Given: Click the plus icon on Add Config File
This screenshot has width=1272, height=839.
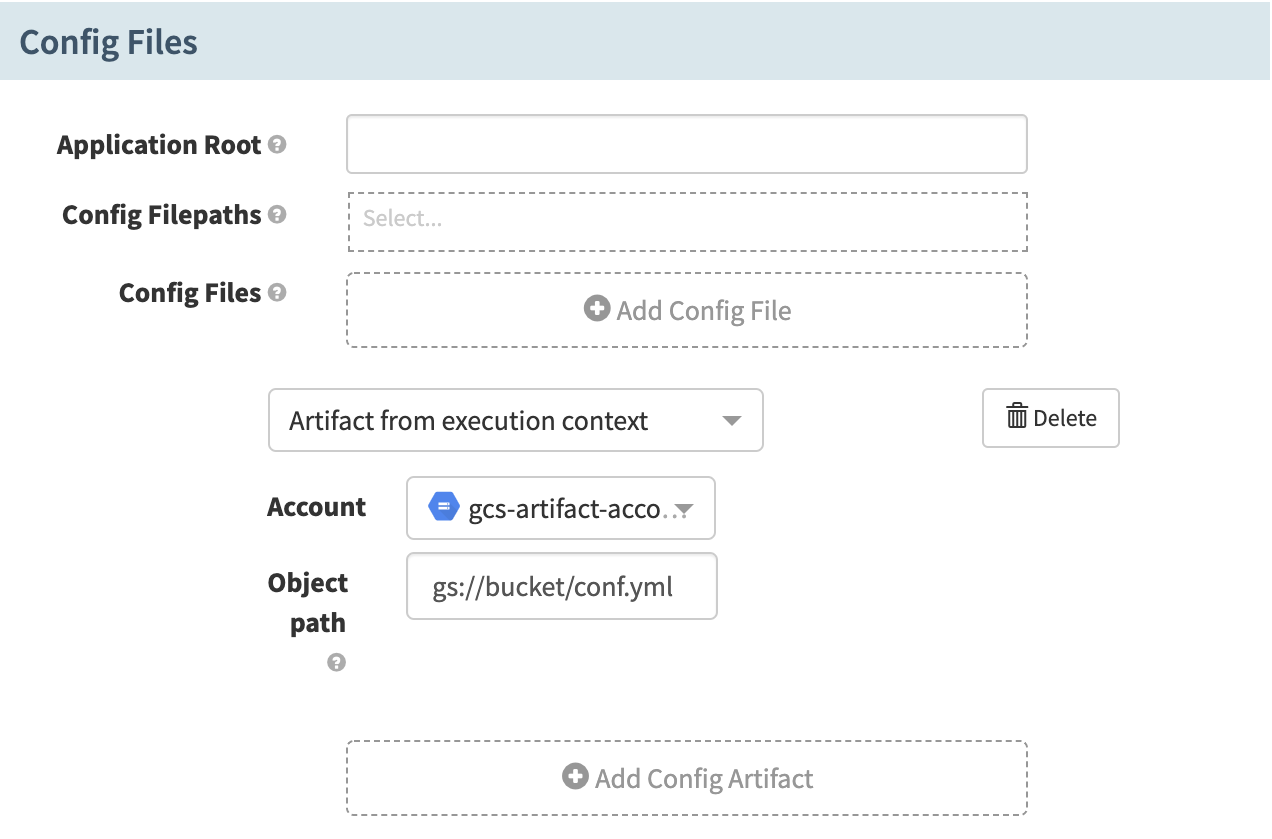Looking at the screenshot, I should tap(597, 309).
